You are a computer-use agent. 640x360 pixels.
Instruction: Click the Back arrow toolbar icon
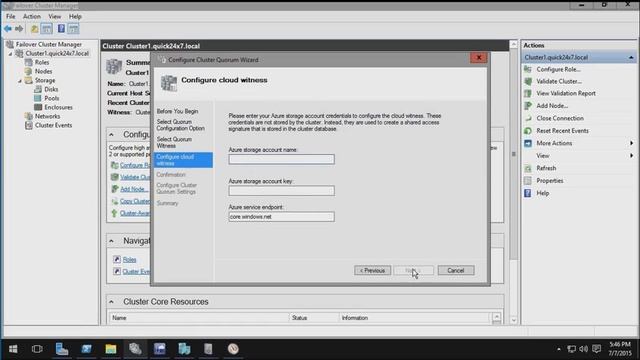(8, 29)
